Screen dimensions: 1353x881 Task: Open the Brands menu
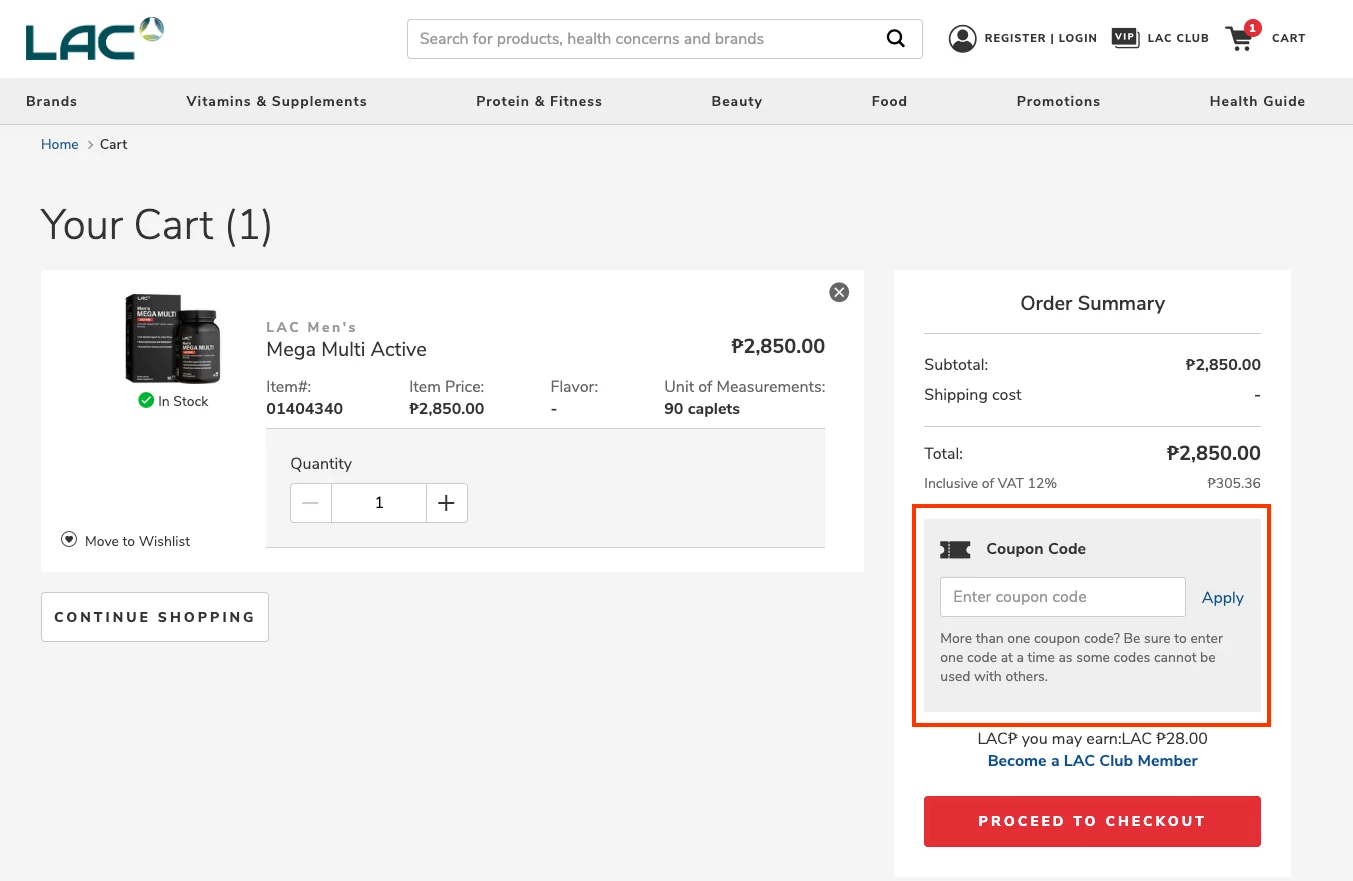click(x=51, y=101)
